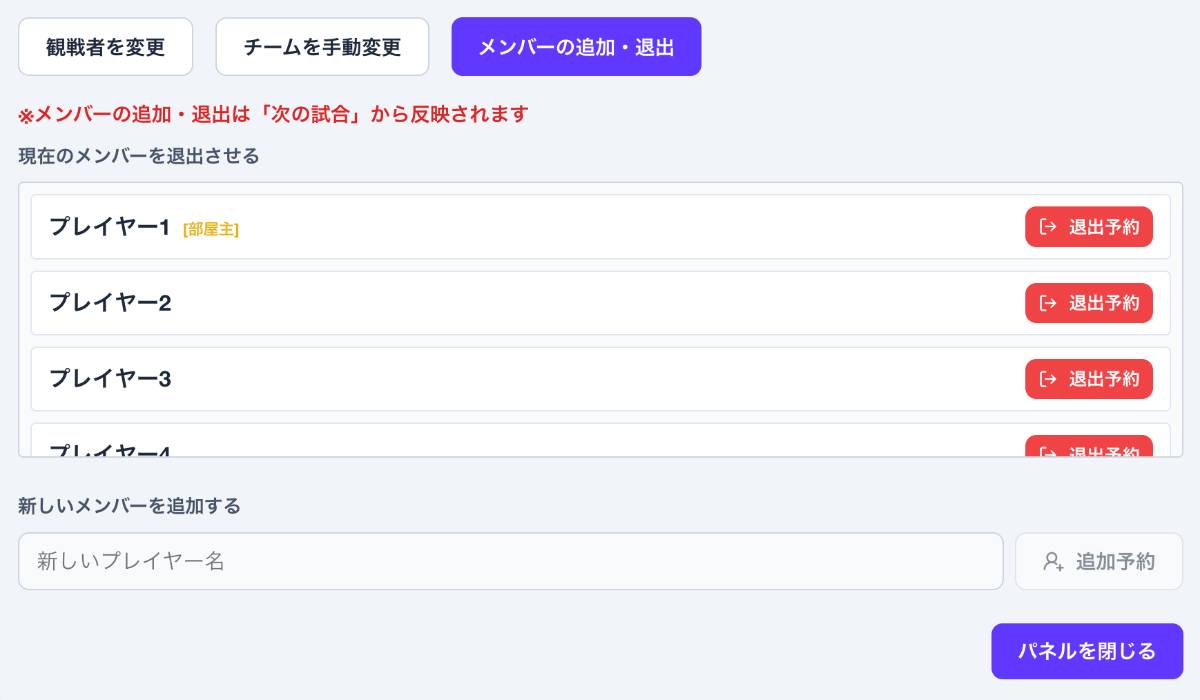Switch to the 観戦者を変更 tab
Image resolution: width=1200 pixels, height=700 pixels.
click(105, 47)
